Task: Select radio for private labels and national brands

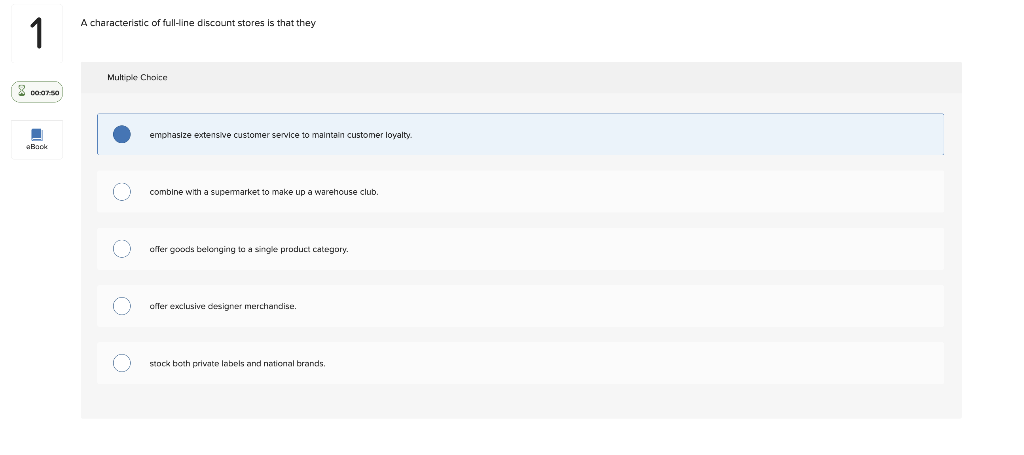Action: coord(121,363)
